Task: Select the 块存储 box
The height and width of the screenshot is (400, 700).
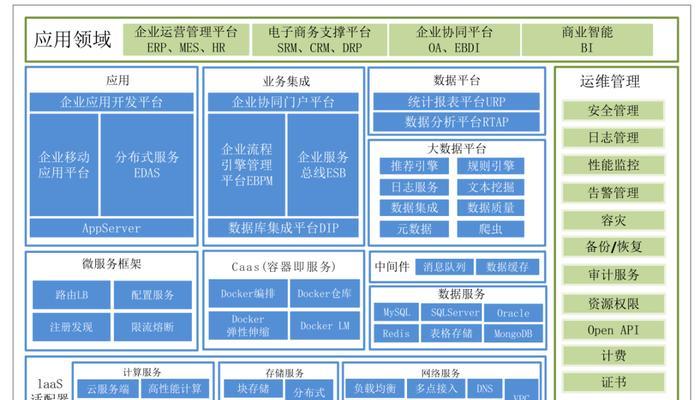Action: tap(253, 389)
